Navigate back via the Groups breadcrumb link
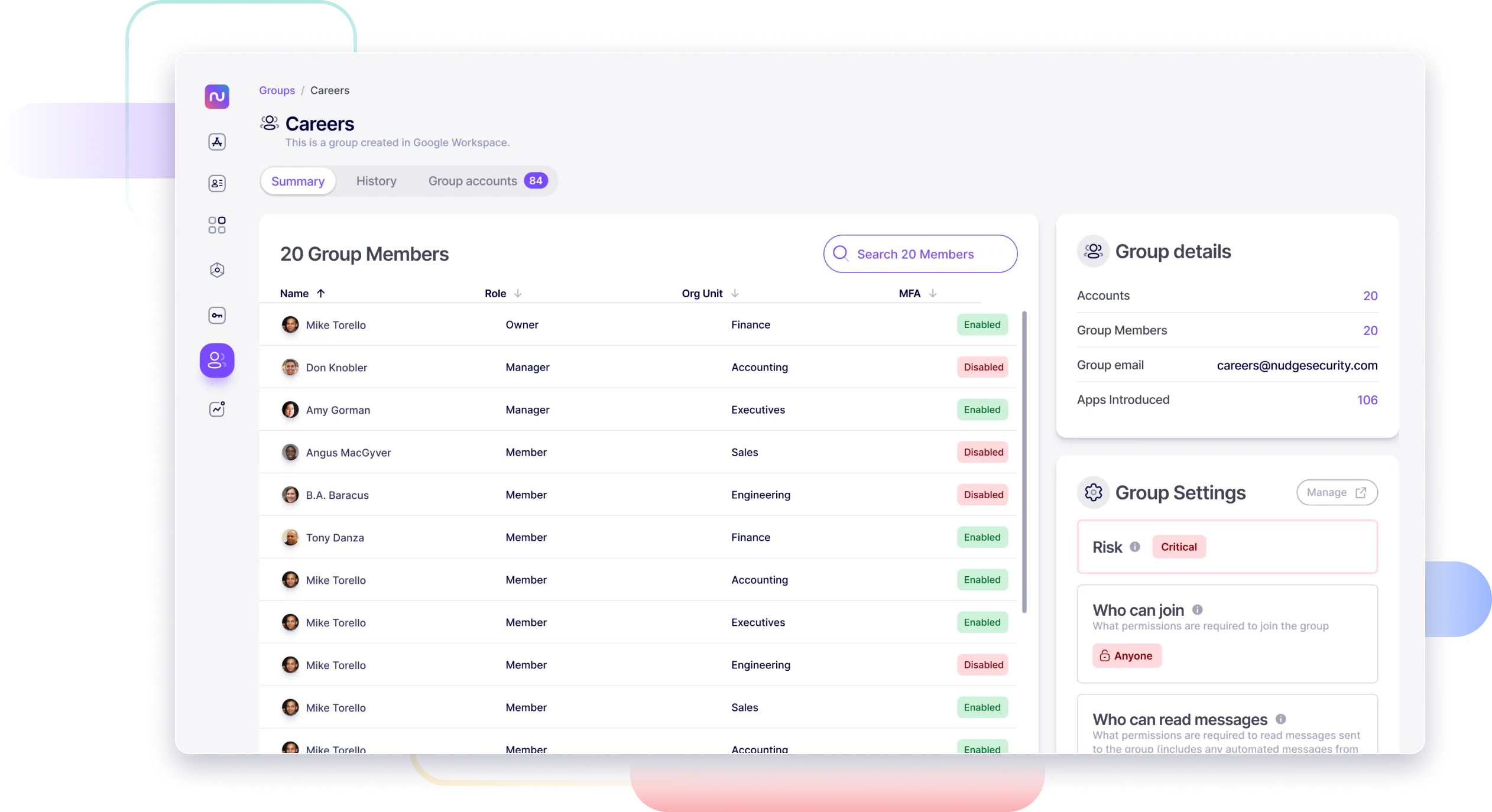Screen dimensions: 1492x812 coord(277,90)
